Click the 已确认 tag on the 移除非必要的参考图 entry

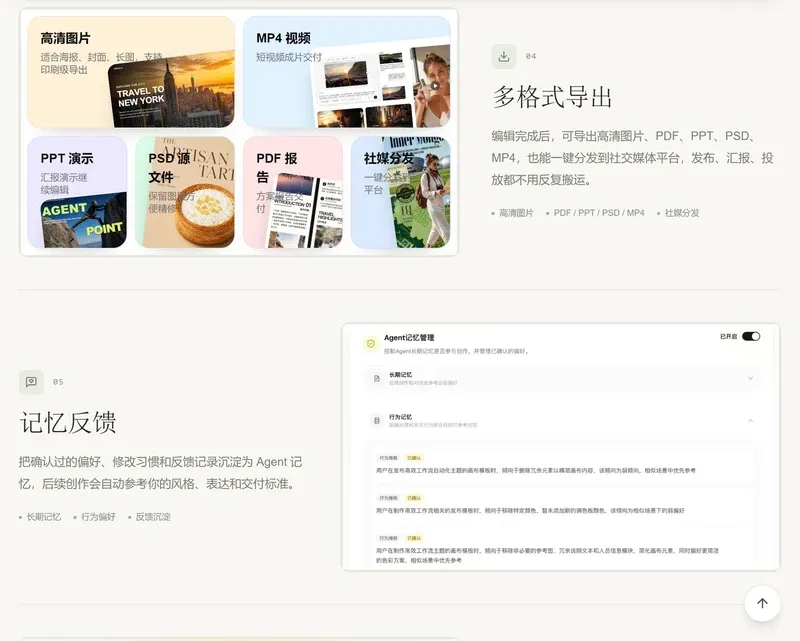414,538
